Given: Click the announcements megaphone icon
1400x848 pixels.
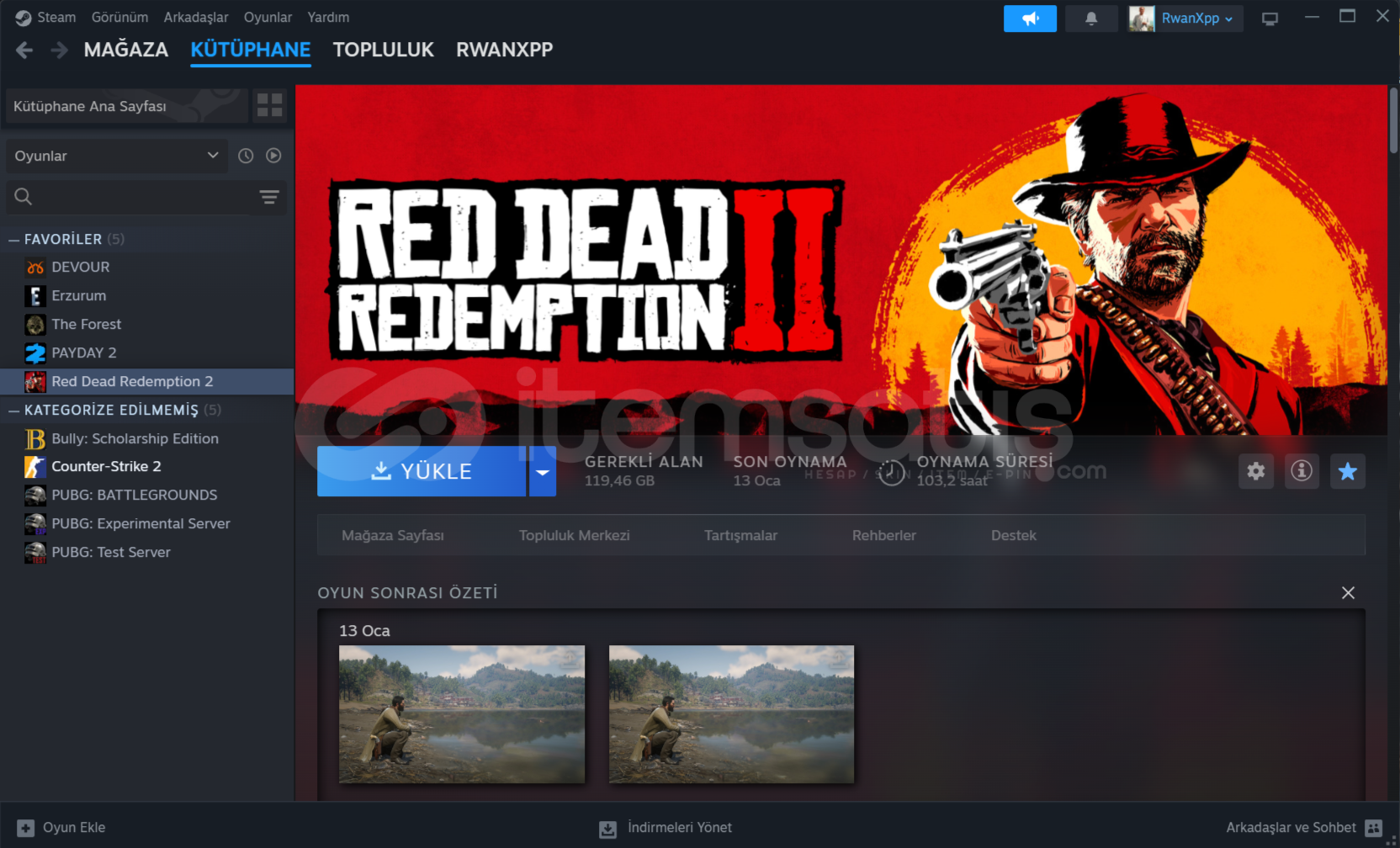Looking at the screenshot, I should click(1030, 19).
